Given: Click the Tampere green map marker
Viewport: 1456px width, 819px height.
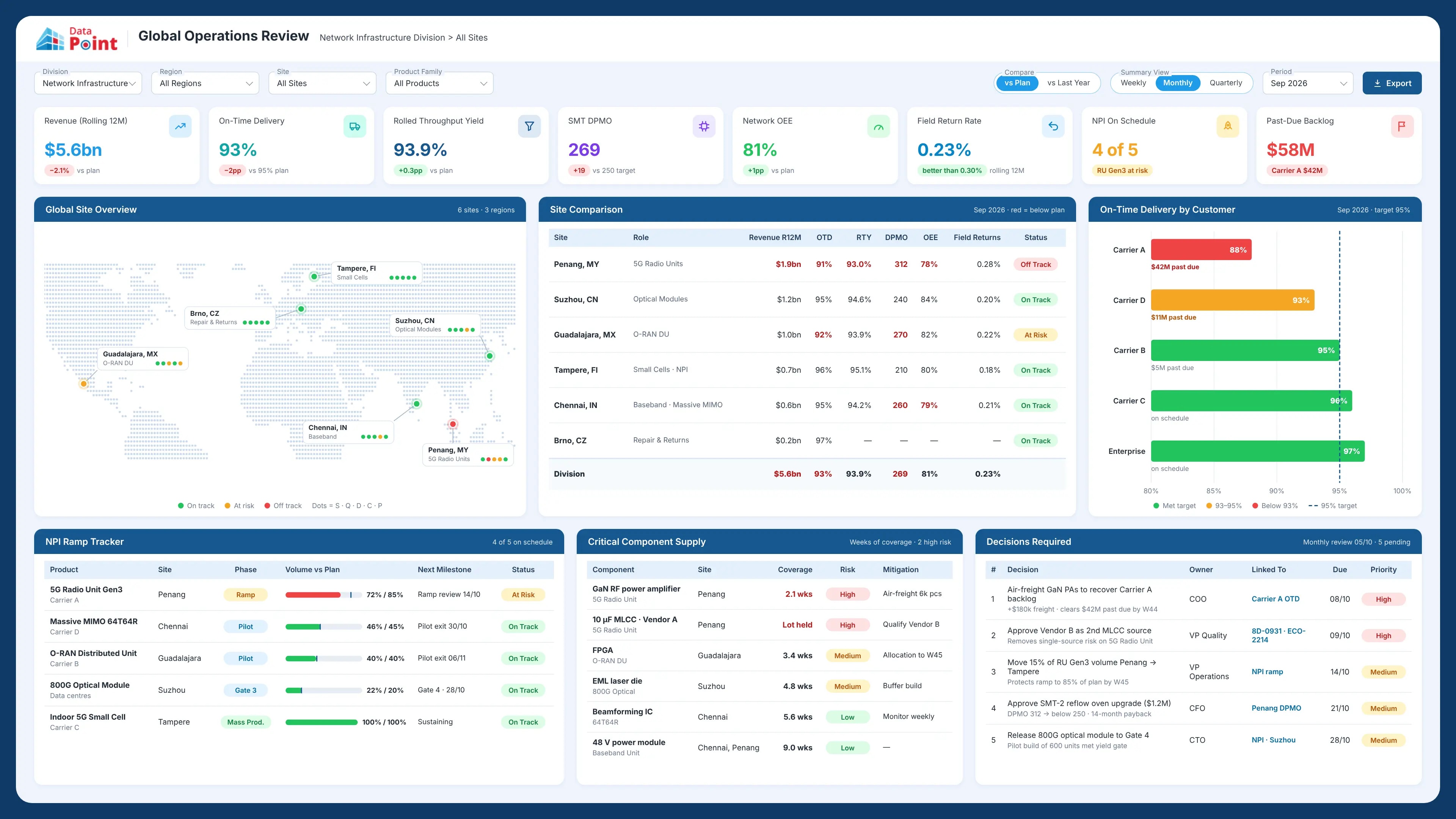Looking at the screenshot, I should [x=314, y=276].
